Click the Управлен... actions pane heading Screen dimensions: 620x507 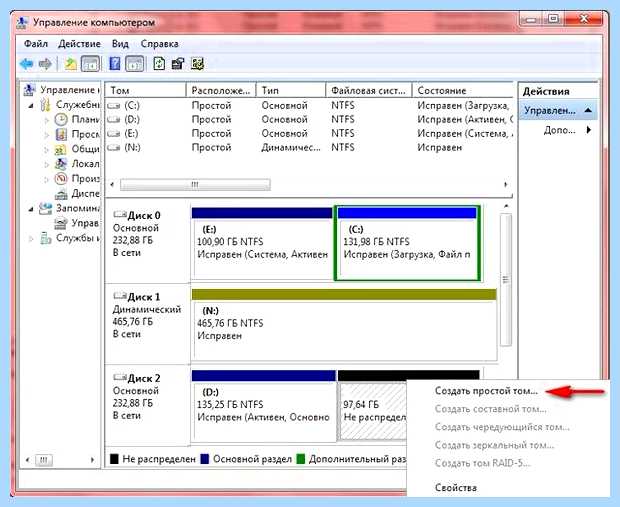pos(558,110)
